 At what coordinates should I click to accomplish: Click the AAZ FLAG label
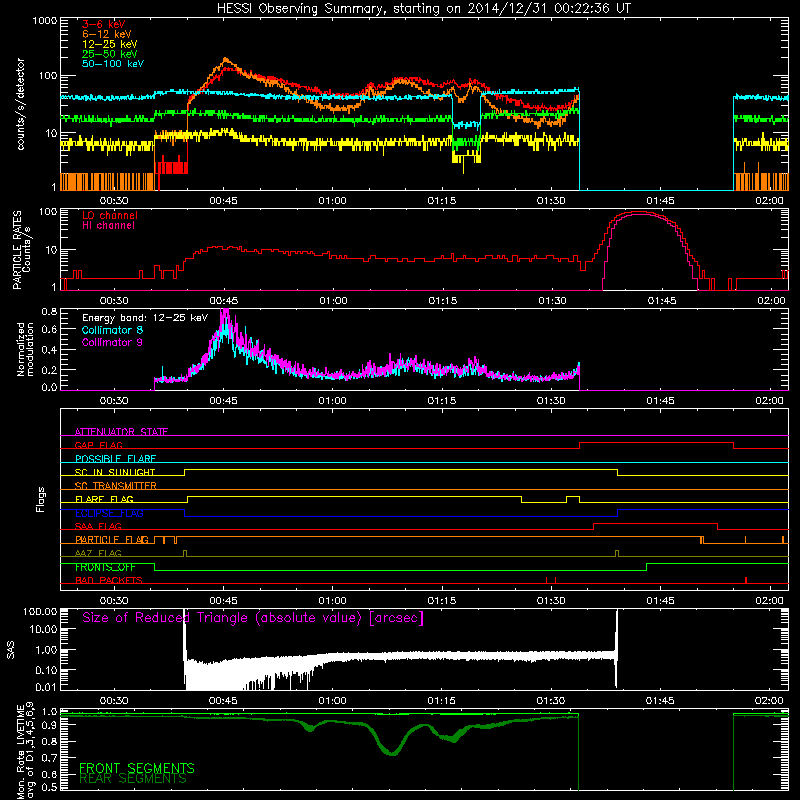(98, 553)
